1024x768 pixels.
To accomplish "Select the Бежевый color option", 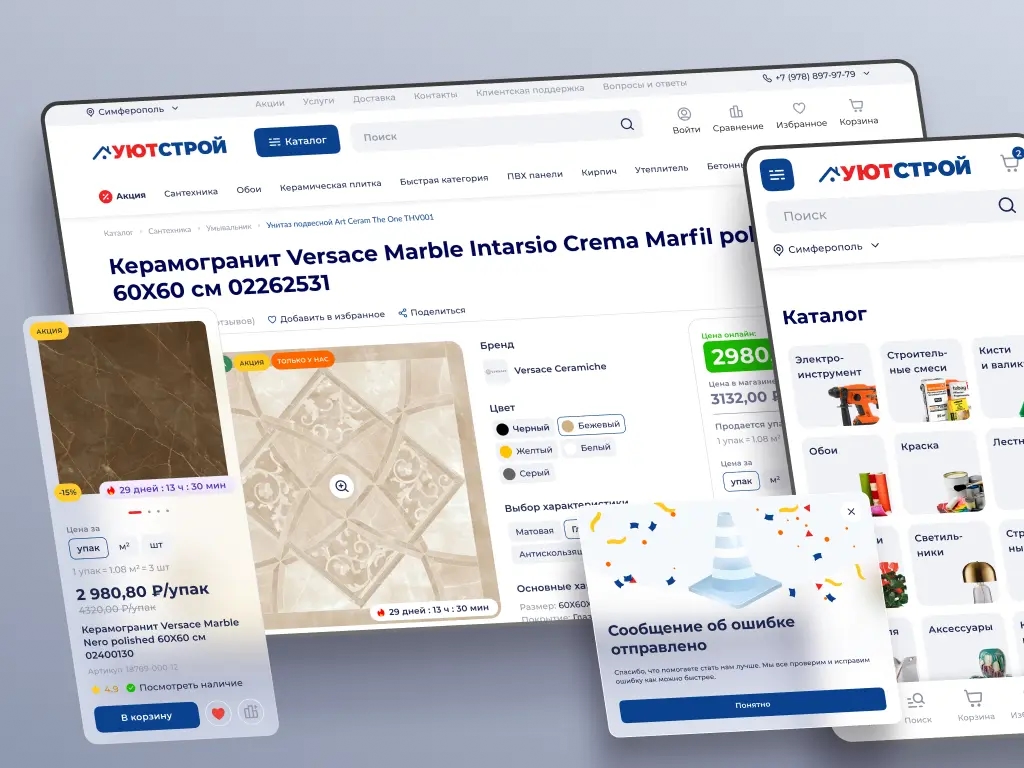I will (x=591, y=425).
